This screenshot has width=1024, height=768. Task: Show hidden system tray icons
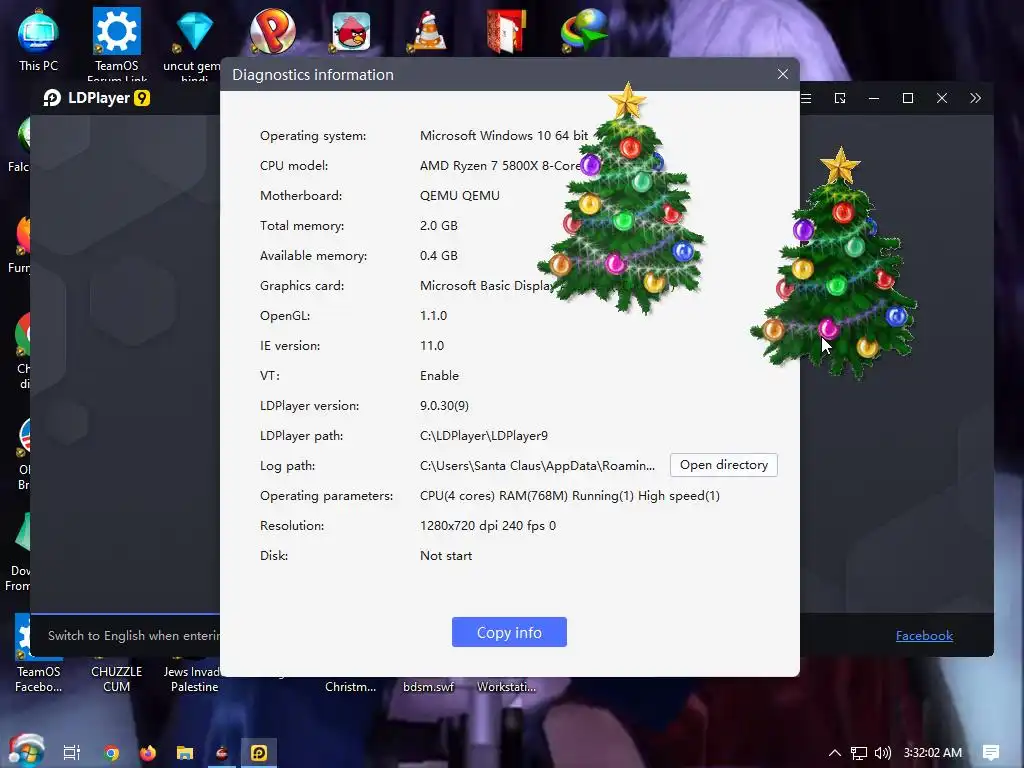(x=835, y=753)
